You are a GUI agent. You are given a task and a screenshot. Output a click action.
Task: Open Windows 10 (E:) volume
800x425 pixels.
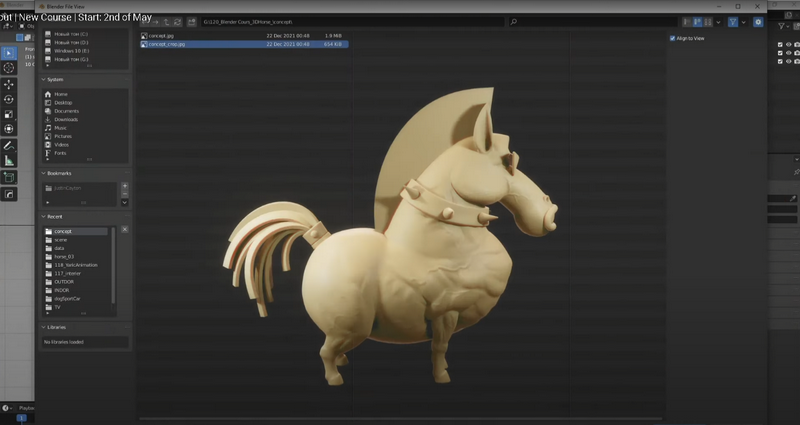click(71, 51)
